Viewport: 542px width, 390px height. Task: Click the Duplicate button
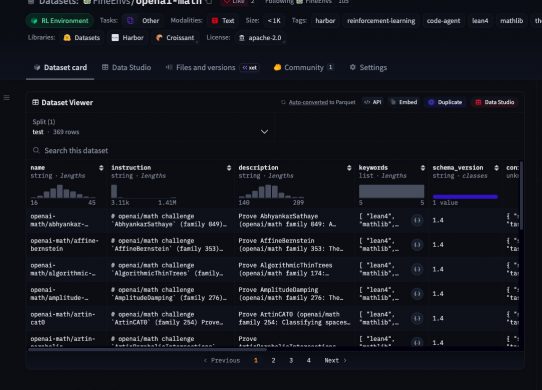tap(445, 102)
